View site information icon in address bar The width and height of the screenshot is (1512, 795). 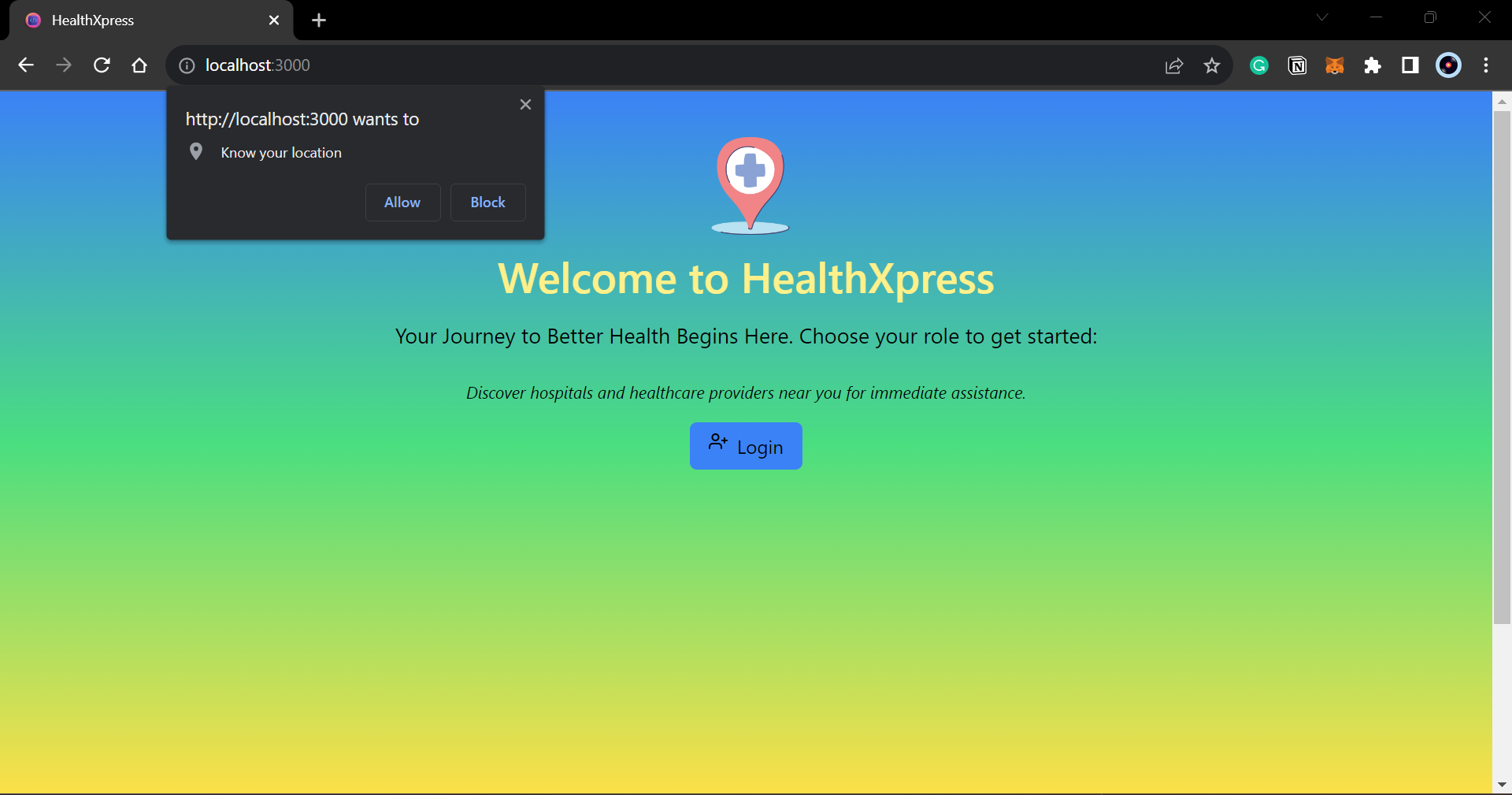(x=187, y=65)
